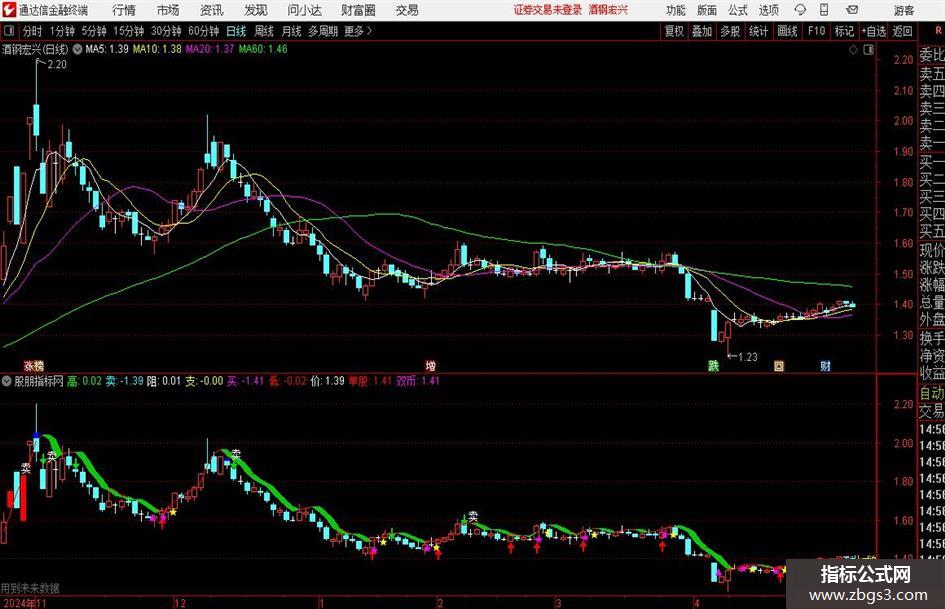Open the 发现 menu
The height and width of the screenshot is (609, 945).
point(256,10)
